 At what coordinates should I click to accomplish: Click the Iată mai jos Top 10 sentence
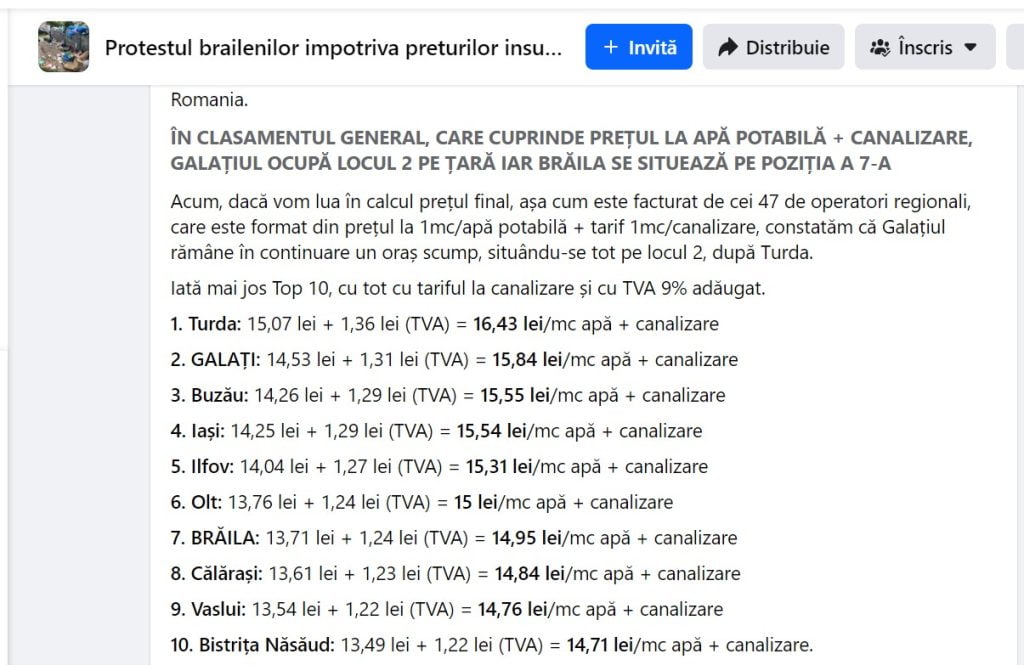click(x=468, y=288)
